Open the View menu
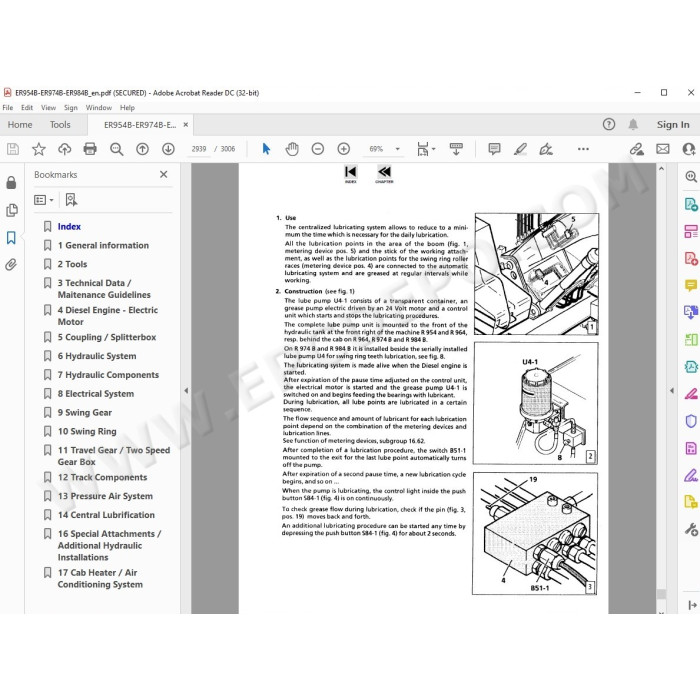 (x=48, y=108)
